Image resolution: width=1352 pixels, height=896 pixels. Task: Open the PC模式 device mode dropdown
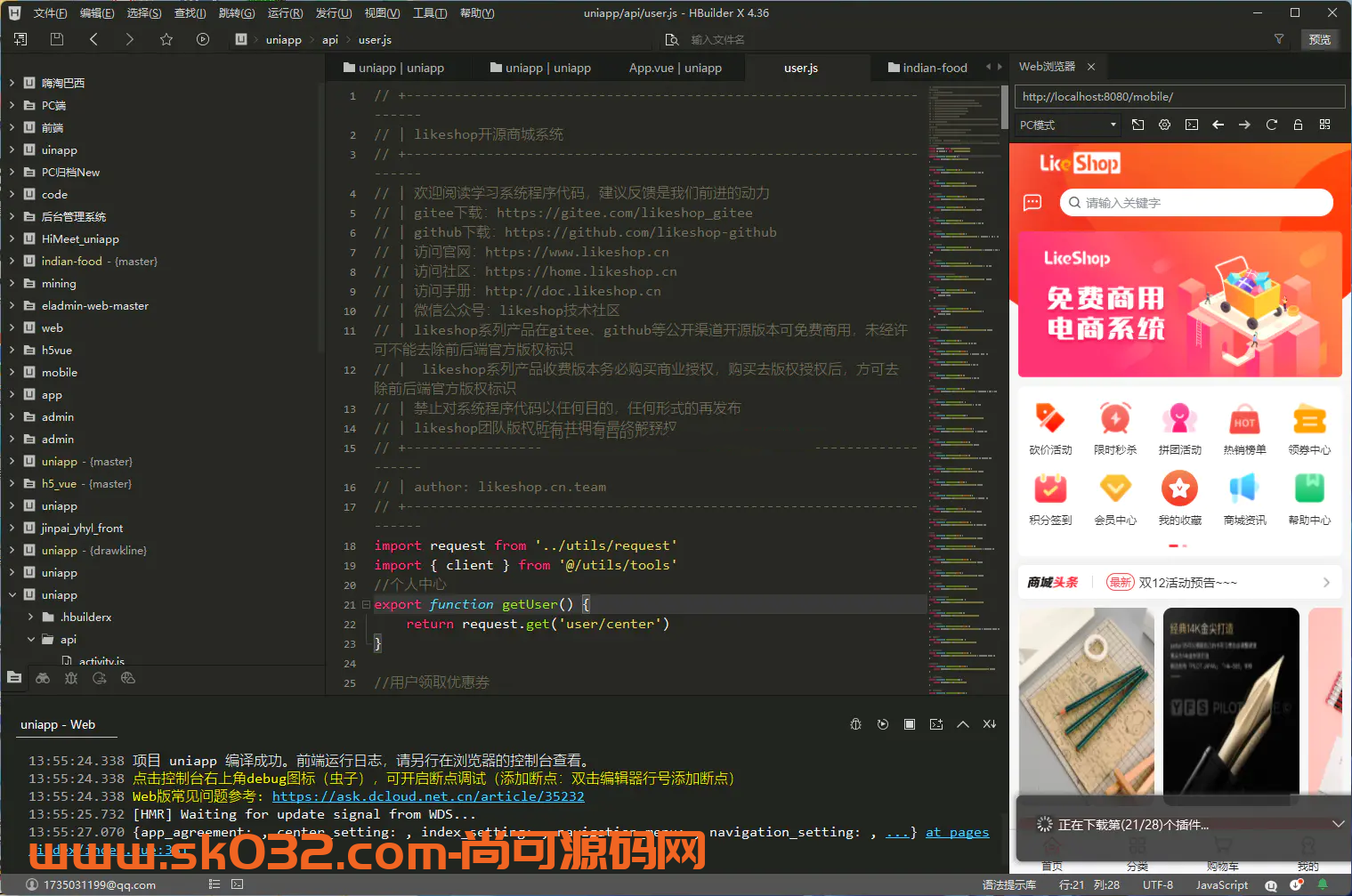(1068, 125)
